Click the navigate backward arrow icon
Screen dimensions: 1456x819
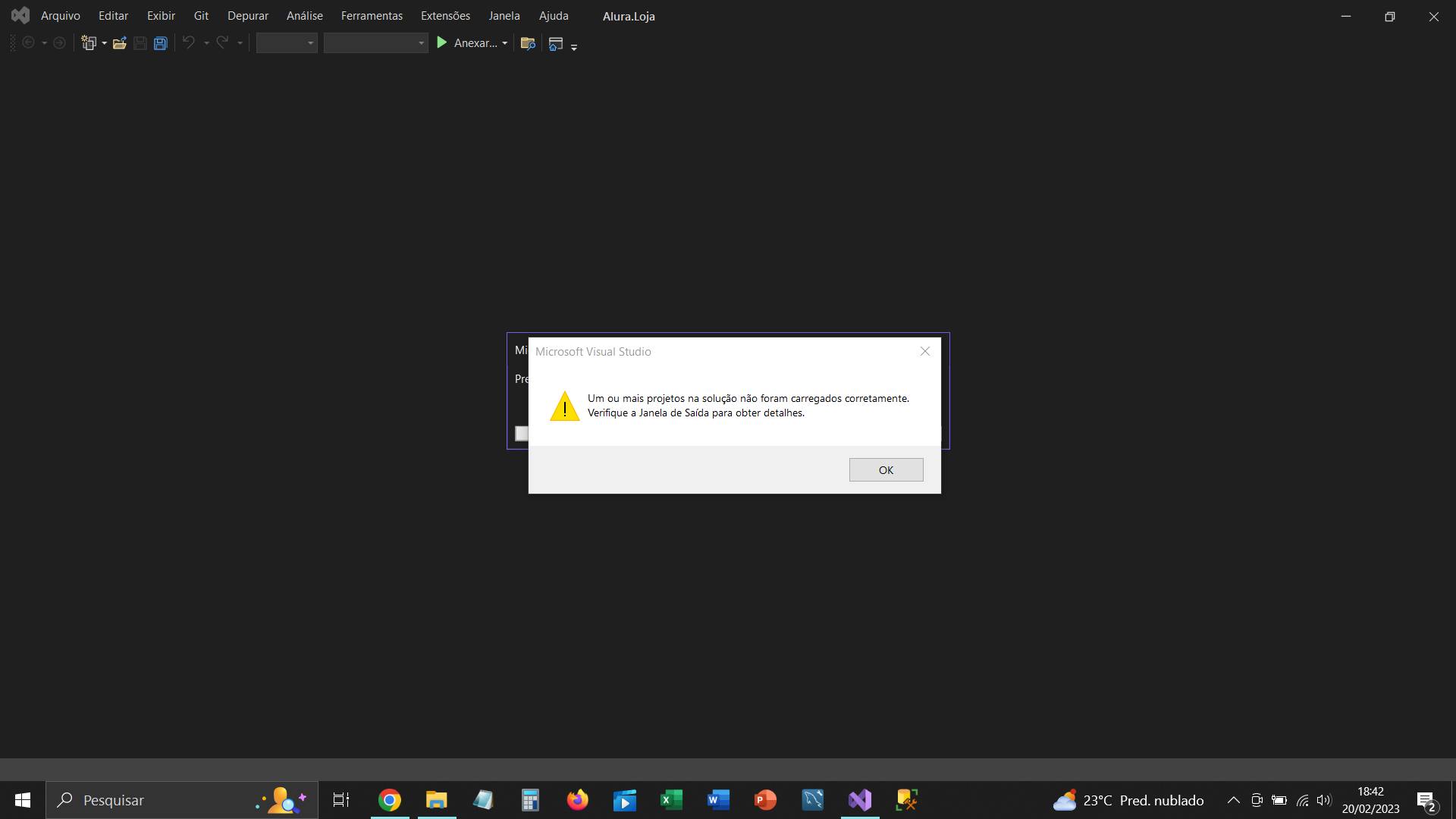(x=29, y=43)
